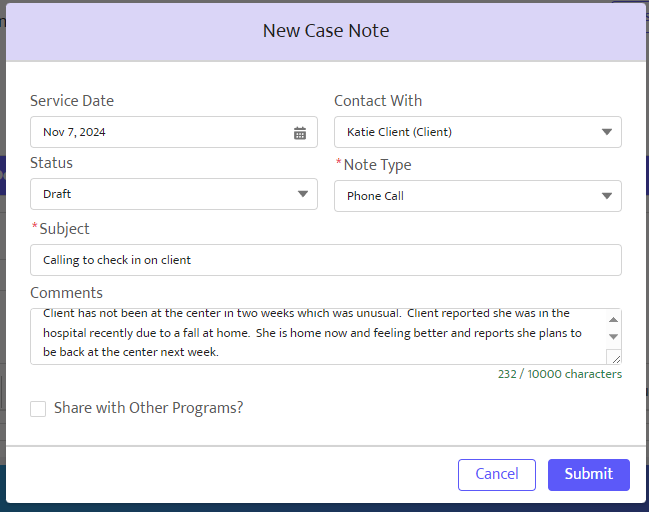The height and width of the screenshot is (512, 649).
Task: Click the Comments box scroll-up arrow
Action: click(x=613, y=320)
